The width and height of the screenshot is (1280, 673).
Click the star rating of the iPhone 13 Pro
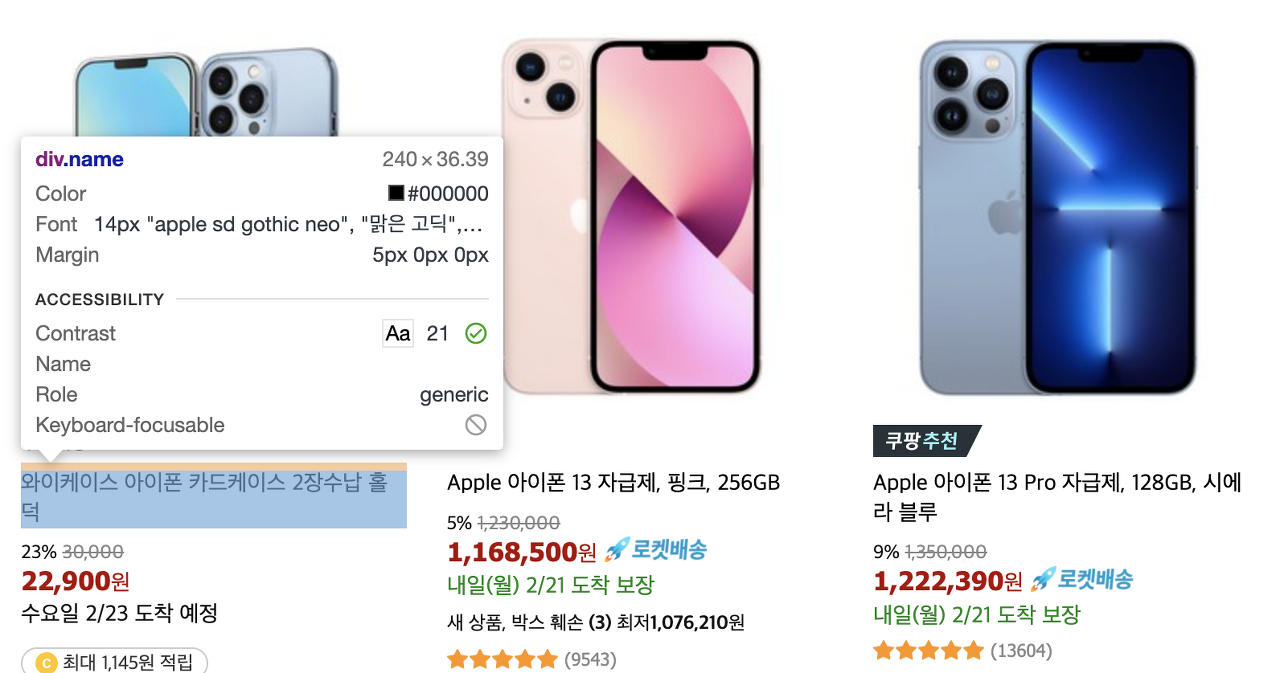click(x=929, y=651)
